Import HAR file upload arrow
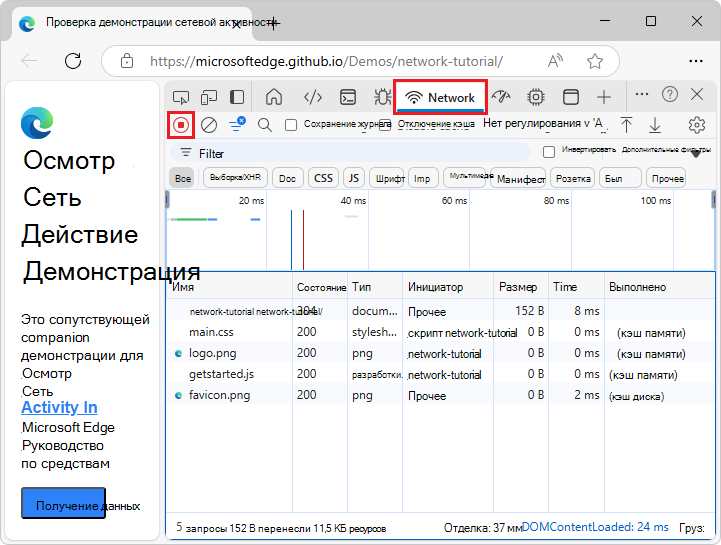Screen dimensions: 721x545 point(626,125)
